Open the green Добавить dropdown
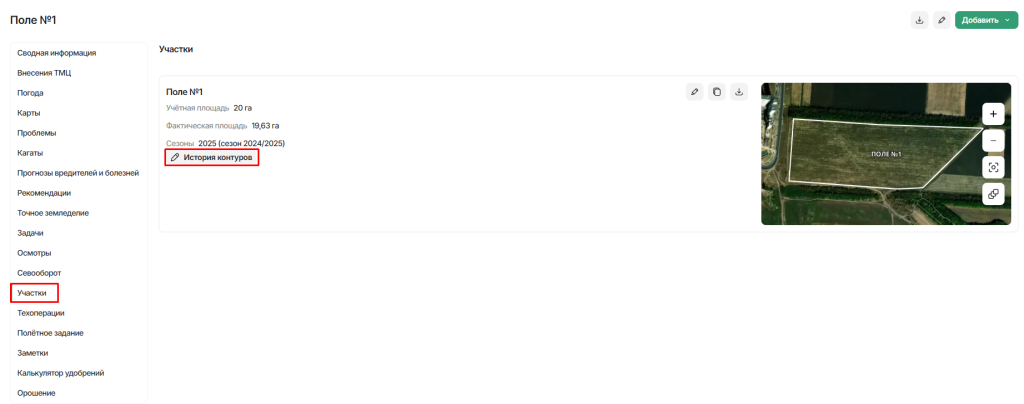The width and height of the screenshot is (1024, 404). click(986, 20)
